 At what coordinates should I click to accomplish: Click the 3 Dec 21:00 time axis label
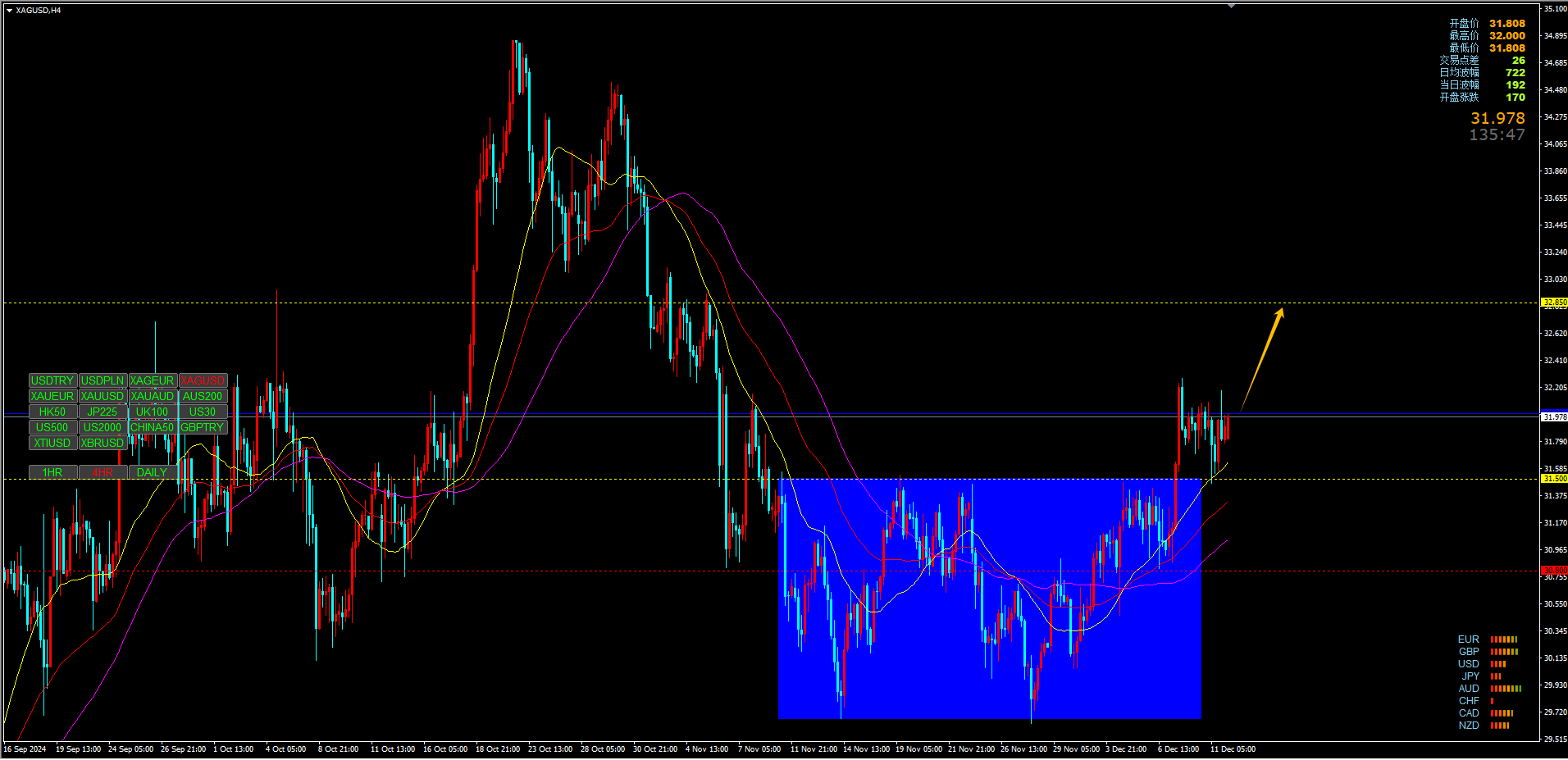pyautogui.click(x=1126, y=749)
